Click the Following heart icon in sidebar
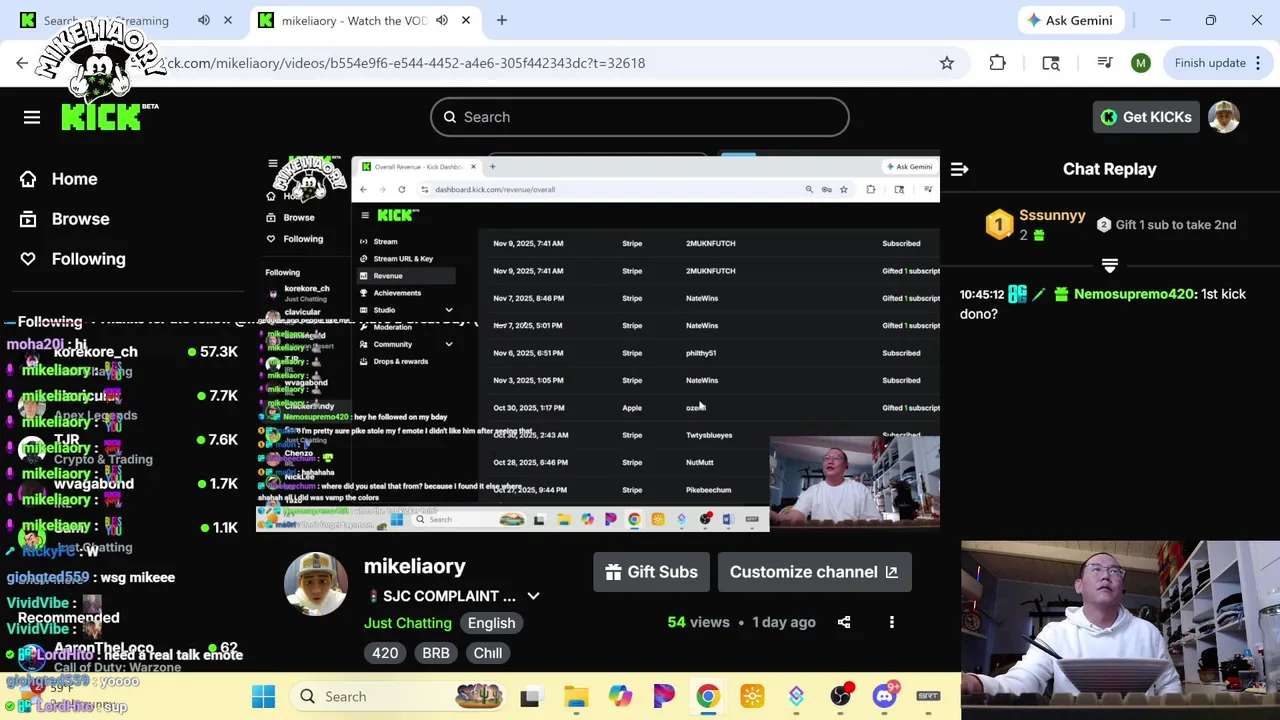Viewport: 1280px width, 720px height. (28, 259)
